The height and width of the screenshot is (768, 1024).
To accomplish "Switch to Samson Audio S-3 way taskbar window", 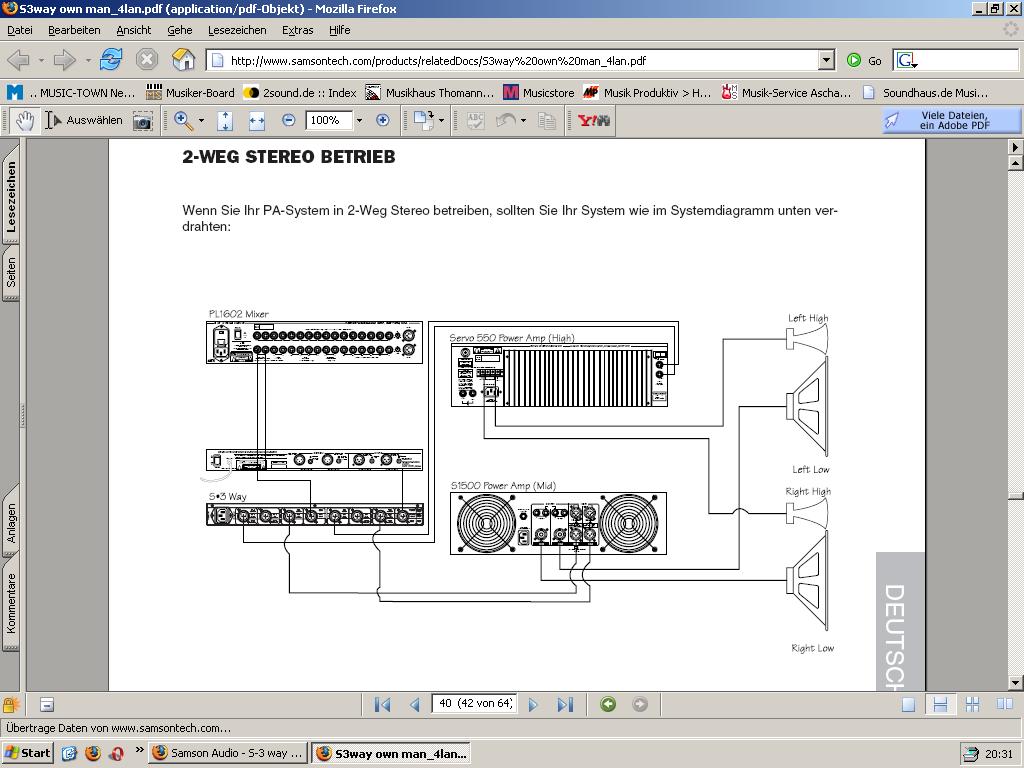I will point(228,753).
